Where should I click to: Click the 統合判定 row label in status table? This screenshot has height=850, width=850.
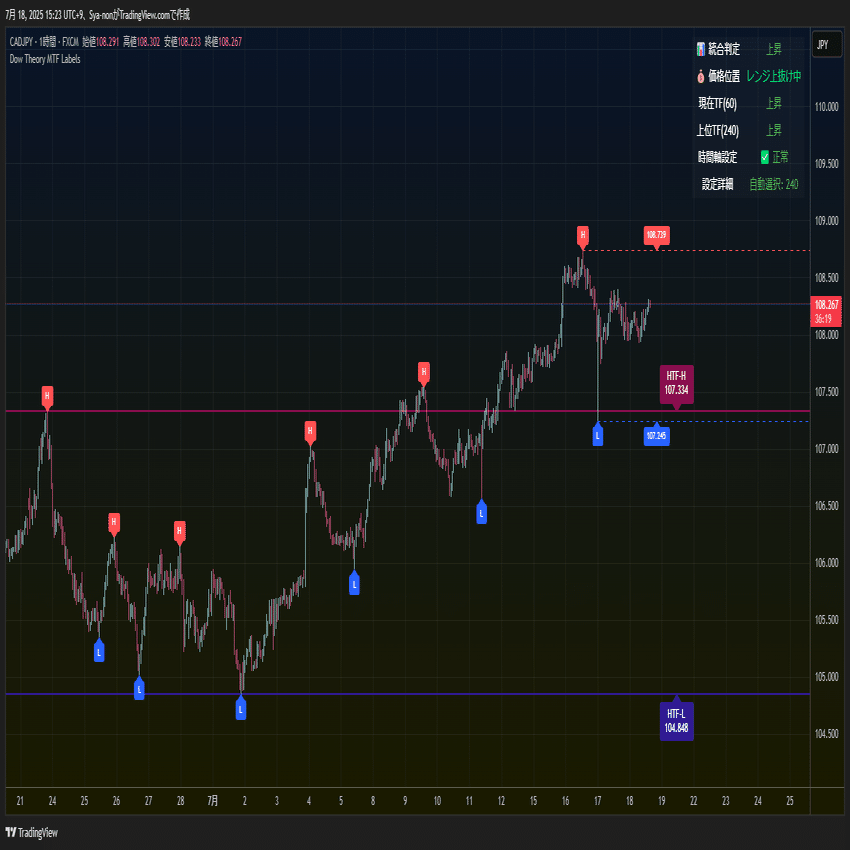(x=724, y=49)
